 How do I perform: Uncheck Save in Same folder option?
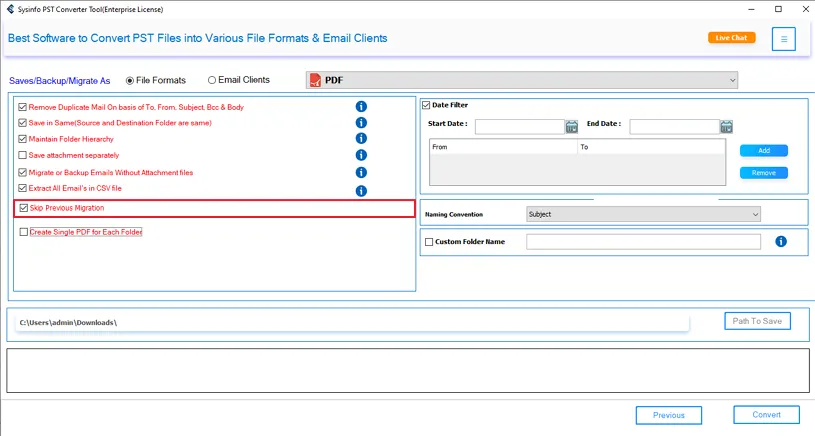(x=22, y=123)
